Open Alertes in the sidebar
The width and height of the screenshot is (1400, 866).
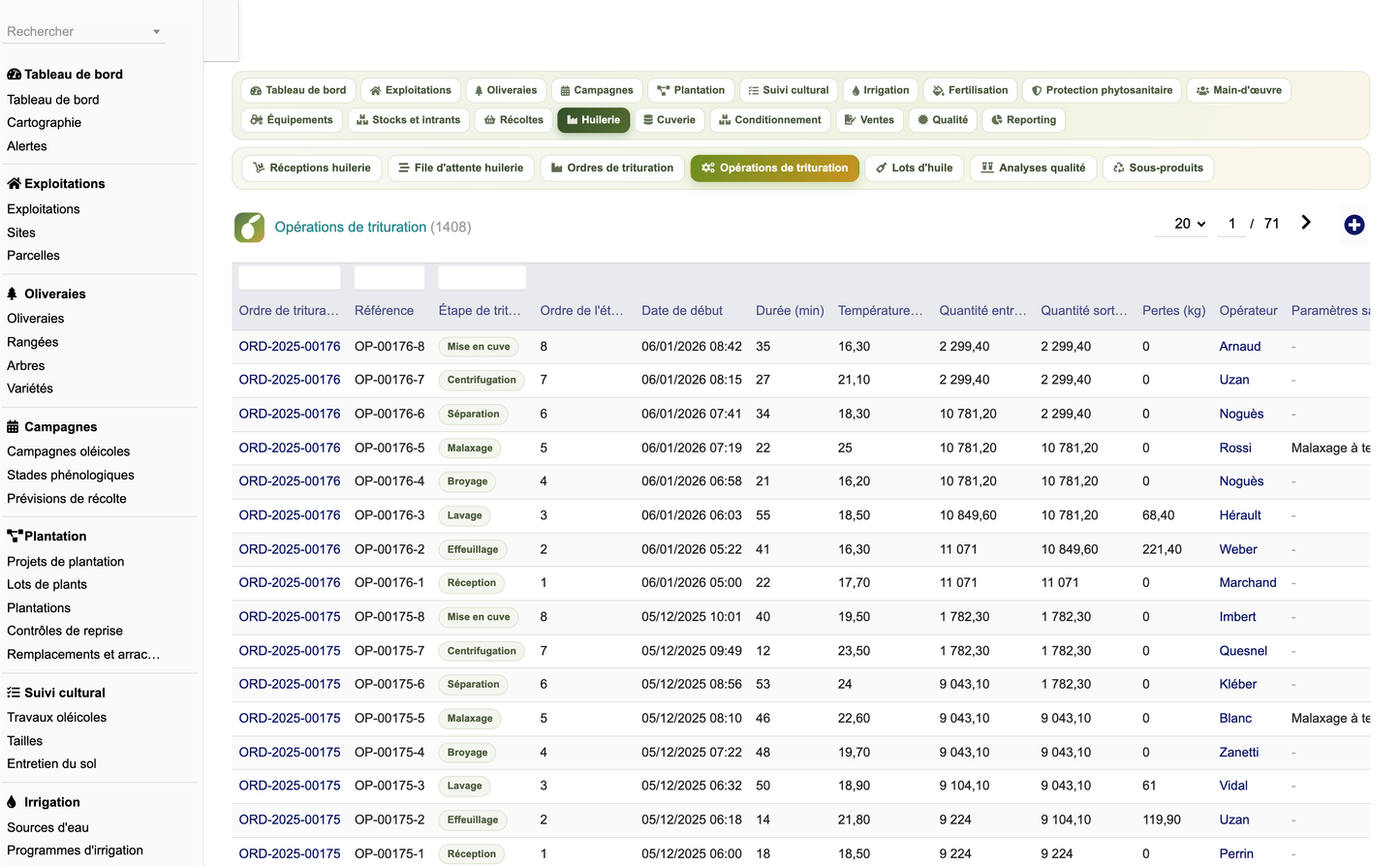[27, 146]
